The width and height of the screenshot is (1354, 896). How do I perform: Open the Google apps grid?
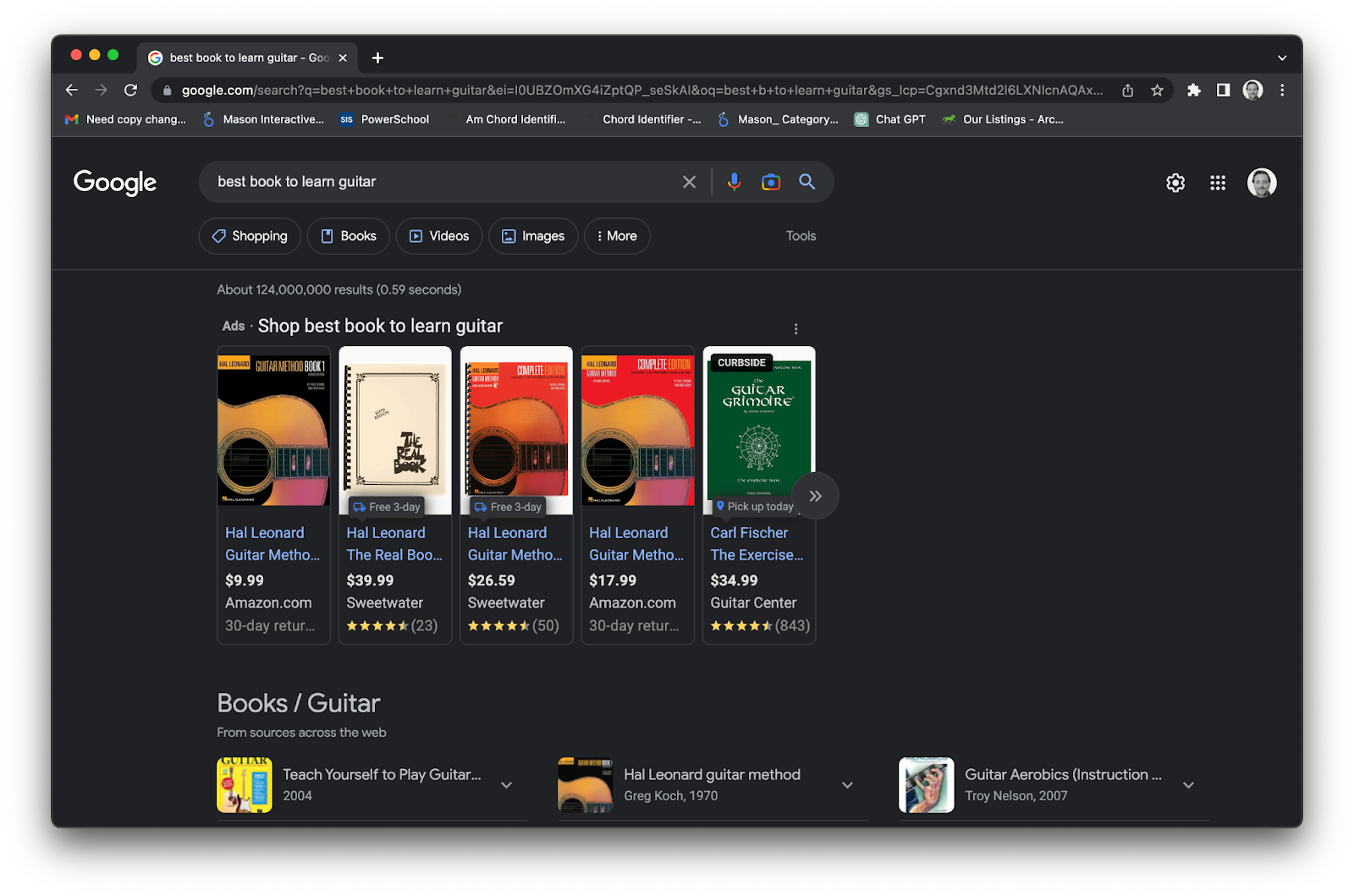1218,183
